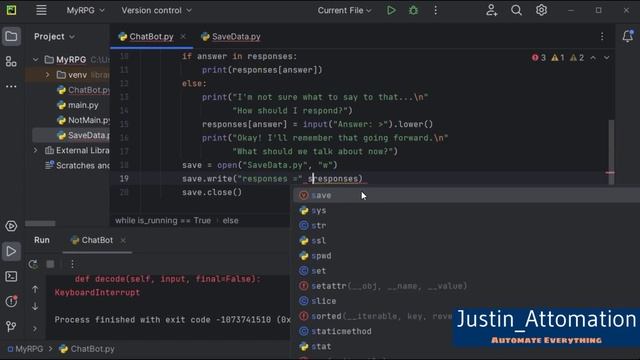Image resolution: width=640 pixels, height=360 pixels.
Task: Toggle the Project tool window folder icon
Action: 11,37
